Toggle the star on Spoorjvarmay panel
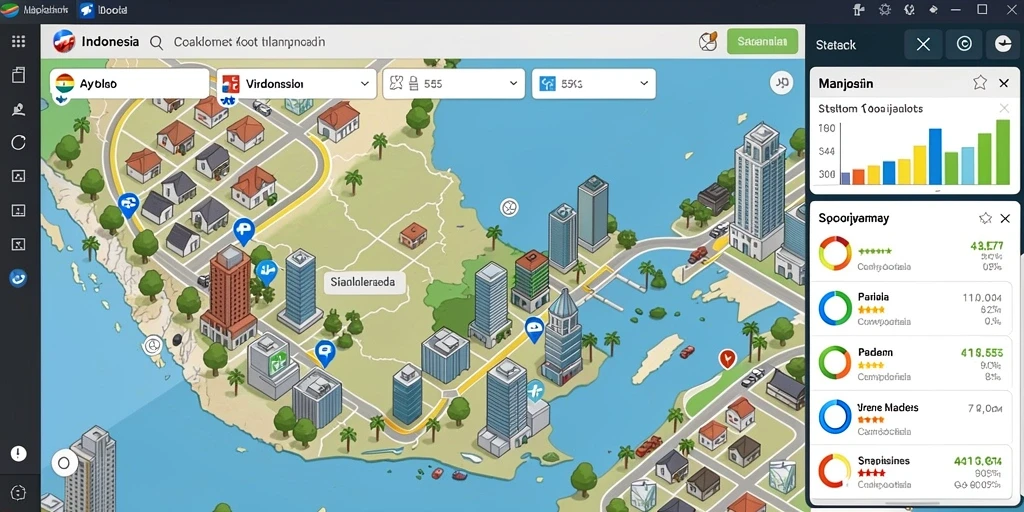 pyautogui.click(x=985, y=218)
